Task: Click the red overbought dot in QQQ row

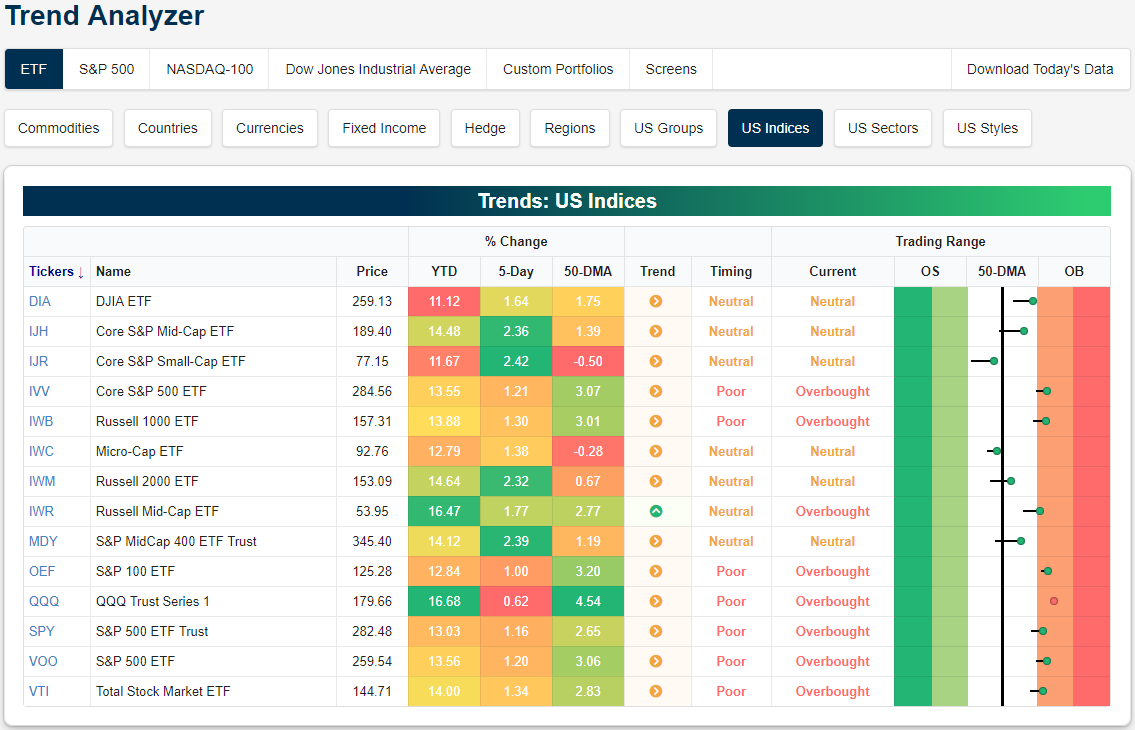Action: pos(1054,601)
